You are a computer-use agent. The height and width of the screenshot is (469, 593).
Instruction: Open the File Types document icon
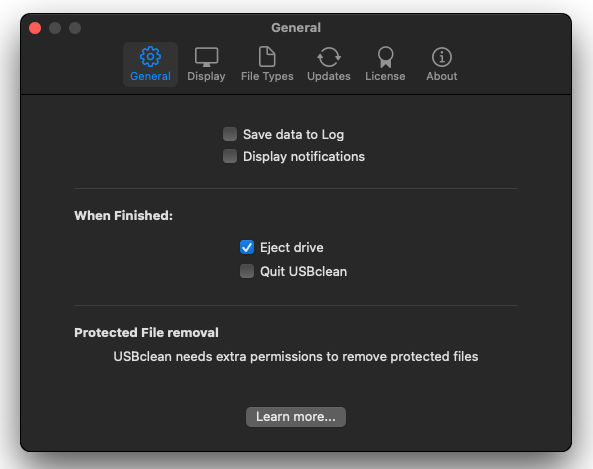pyautogui.click(x=267, y=56)
